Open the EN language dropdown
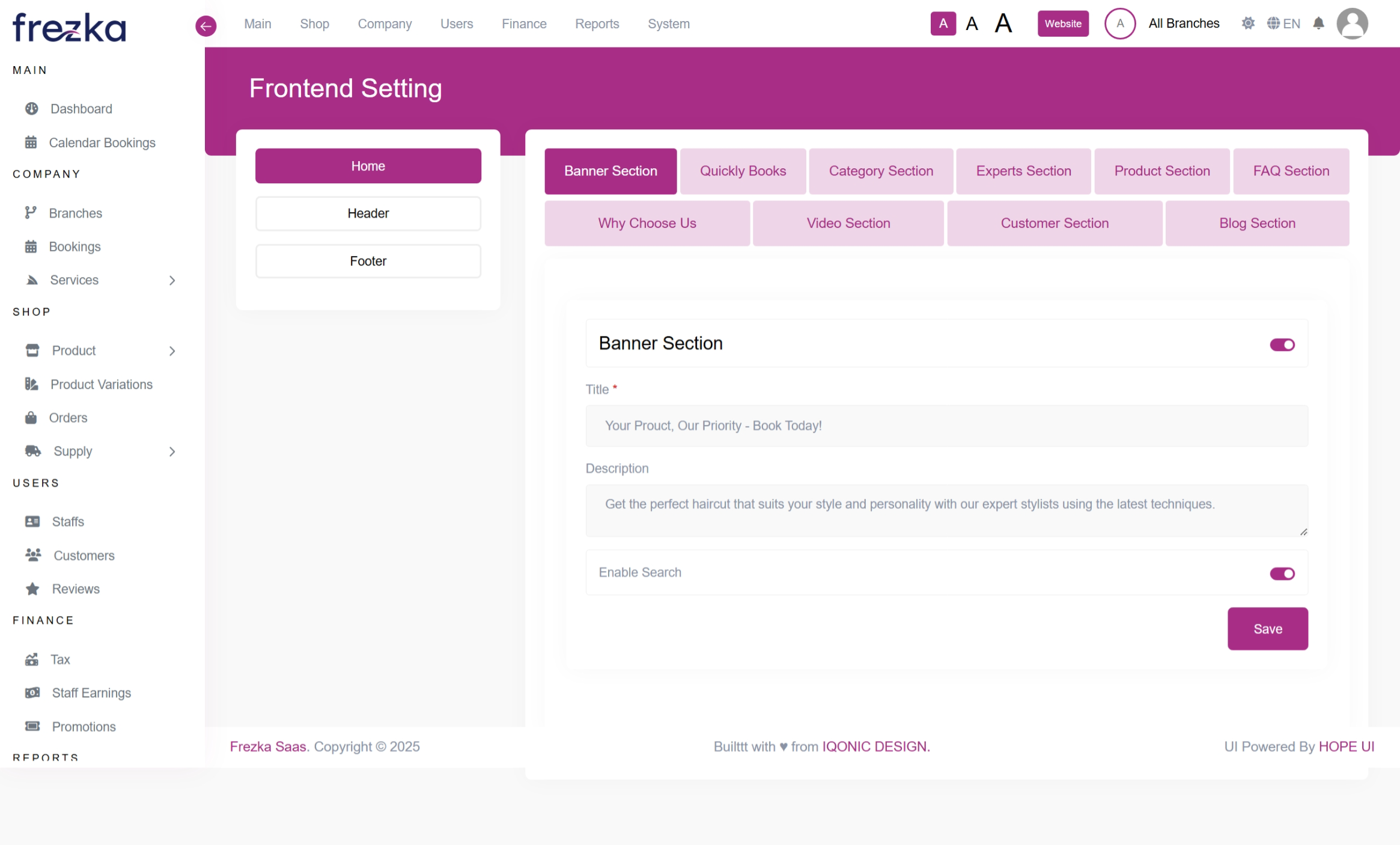Screen dimensions: 1400x845 1284,23
